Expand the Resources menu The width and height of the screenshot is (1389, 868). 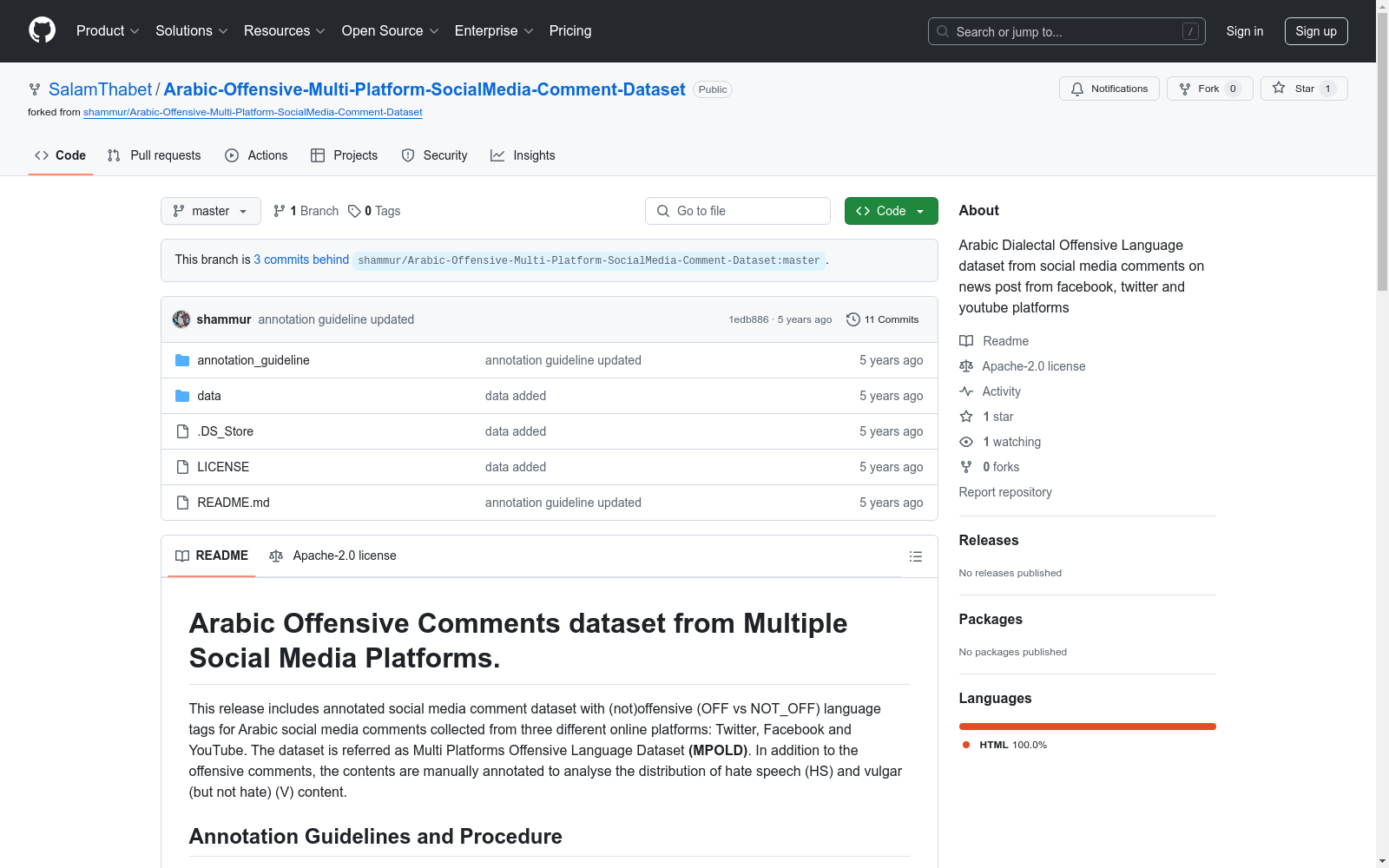284,31
